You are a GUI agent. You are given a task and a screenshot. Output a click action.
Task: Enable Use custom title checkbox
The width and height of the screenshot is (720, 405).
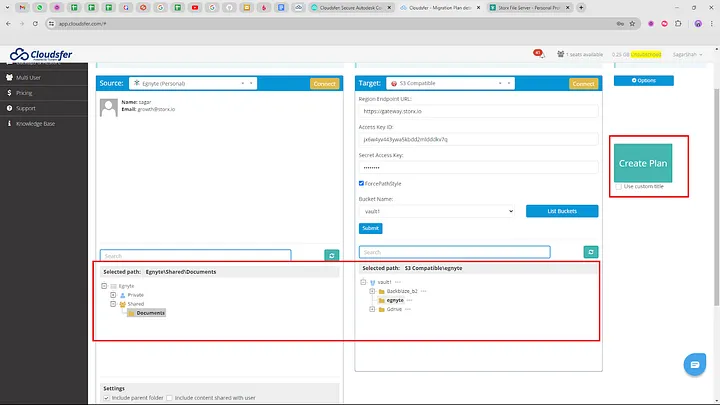click(619, 186)
